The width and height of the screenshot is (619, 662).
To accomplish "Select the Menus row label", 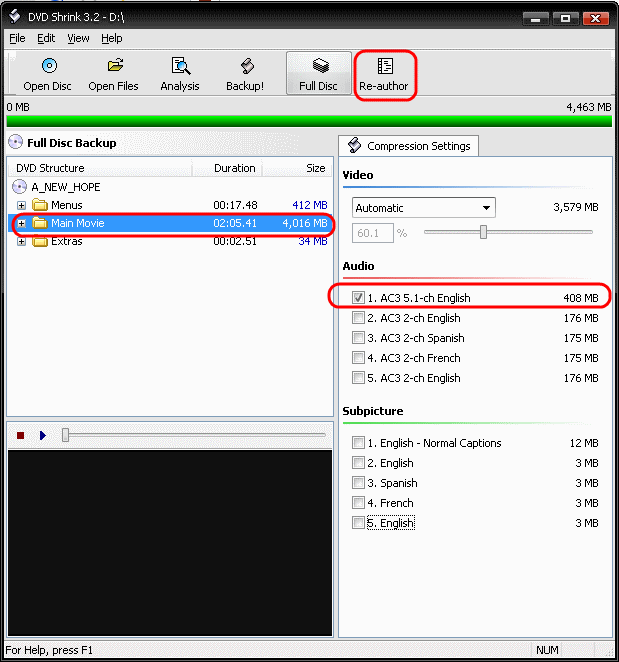I will [67, 205].
